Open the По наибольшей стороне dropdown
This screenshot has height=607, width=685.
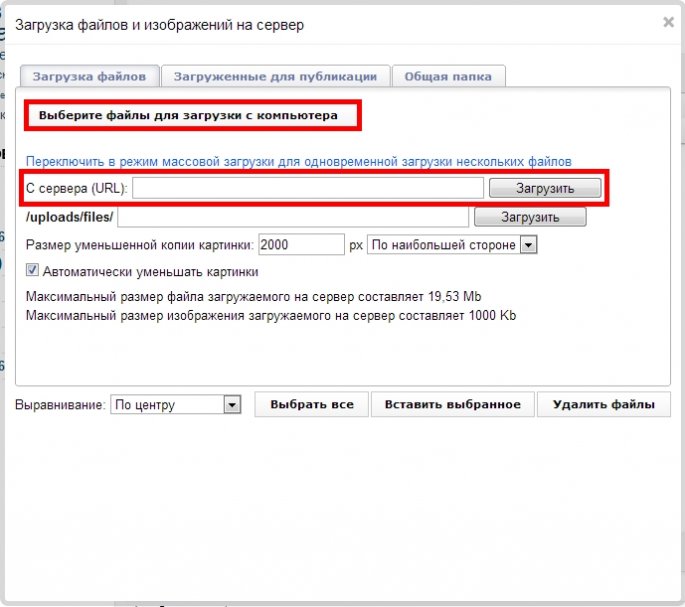[x=452, y=245]
